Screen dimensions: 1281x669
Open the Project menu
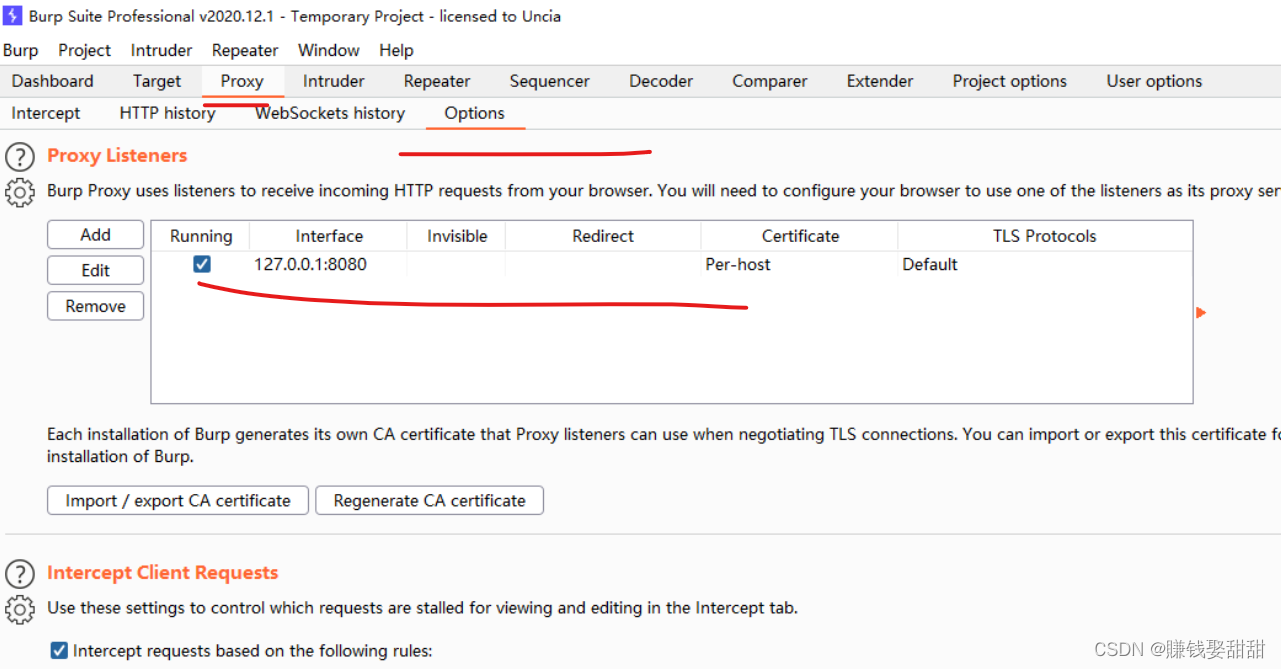point(84,50)
